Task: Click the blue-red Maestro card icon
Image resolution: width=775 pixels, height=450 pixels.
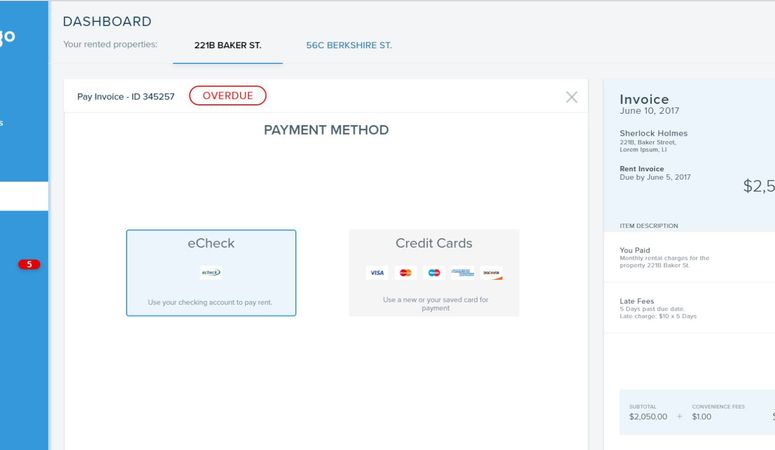Action: click(434, 272)
